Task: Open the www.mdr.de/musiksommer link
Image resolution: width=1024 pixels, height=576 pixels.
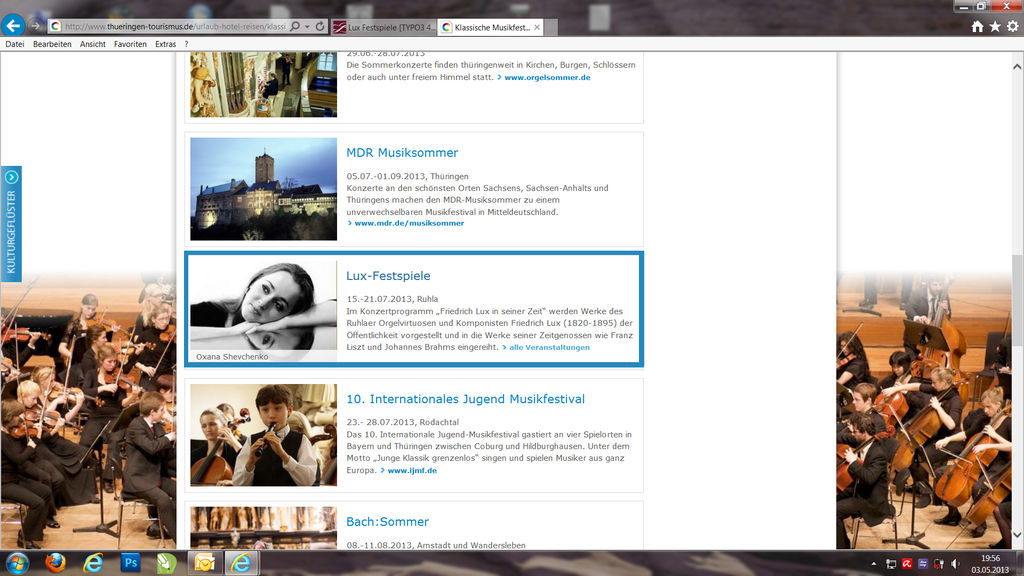Action: coord(409,223)
